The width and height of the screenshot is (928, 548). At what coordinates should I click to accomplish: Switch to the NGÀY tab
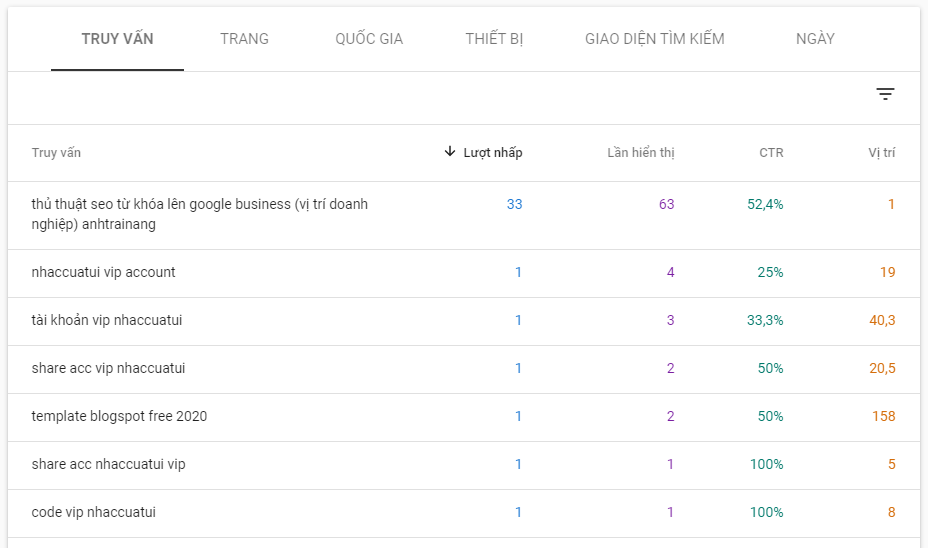tap(815, 39)
